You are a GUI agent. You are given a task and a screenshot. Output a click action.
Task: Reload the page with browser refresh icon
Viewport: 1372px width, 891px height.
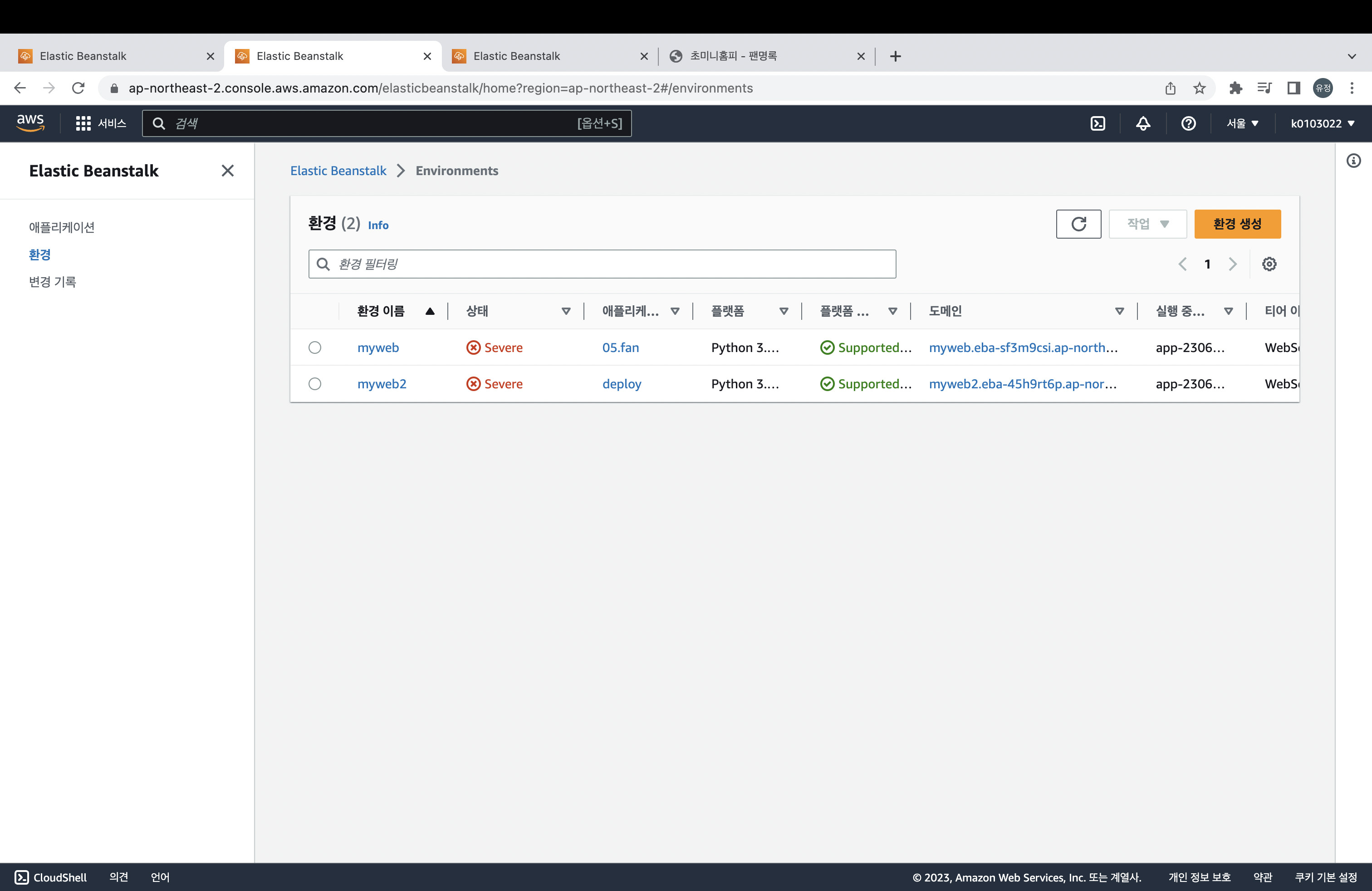(78, 88)
